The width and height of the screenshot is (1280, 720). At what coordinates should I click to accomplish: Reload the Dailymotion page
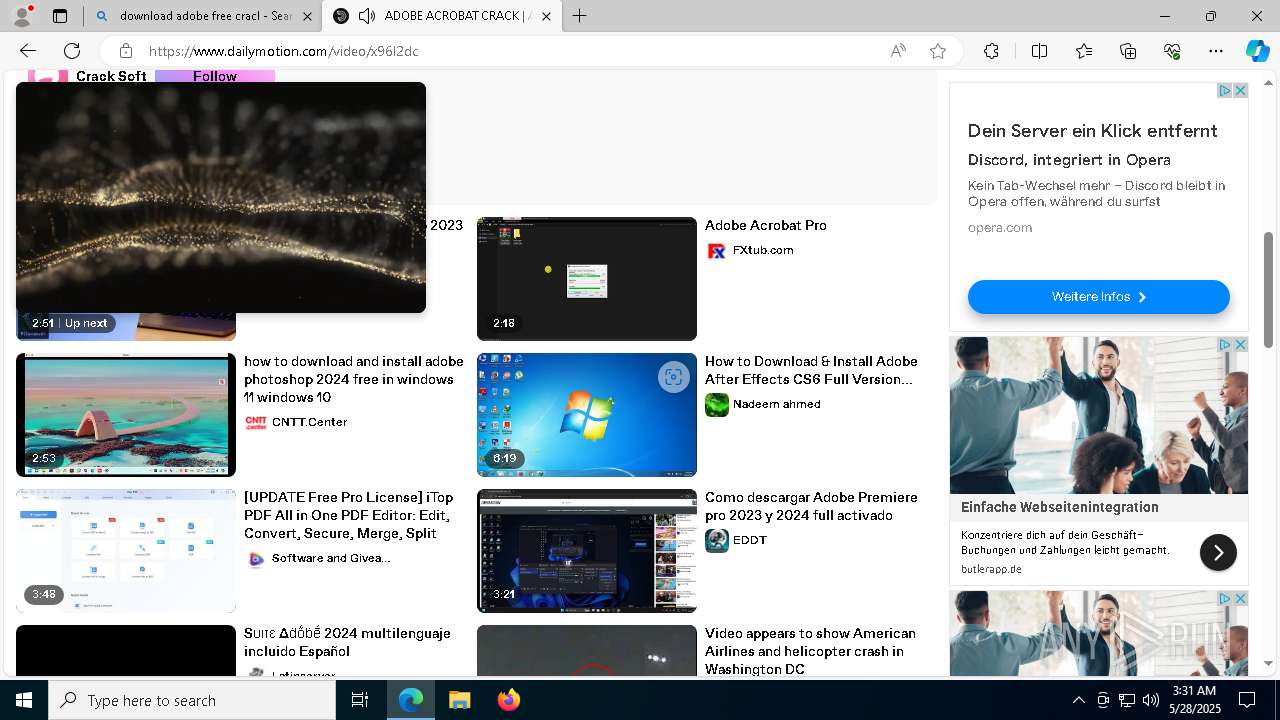(x=72, y=51)
